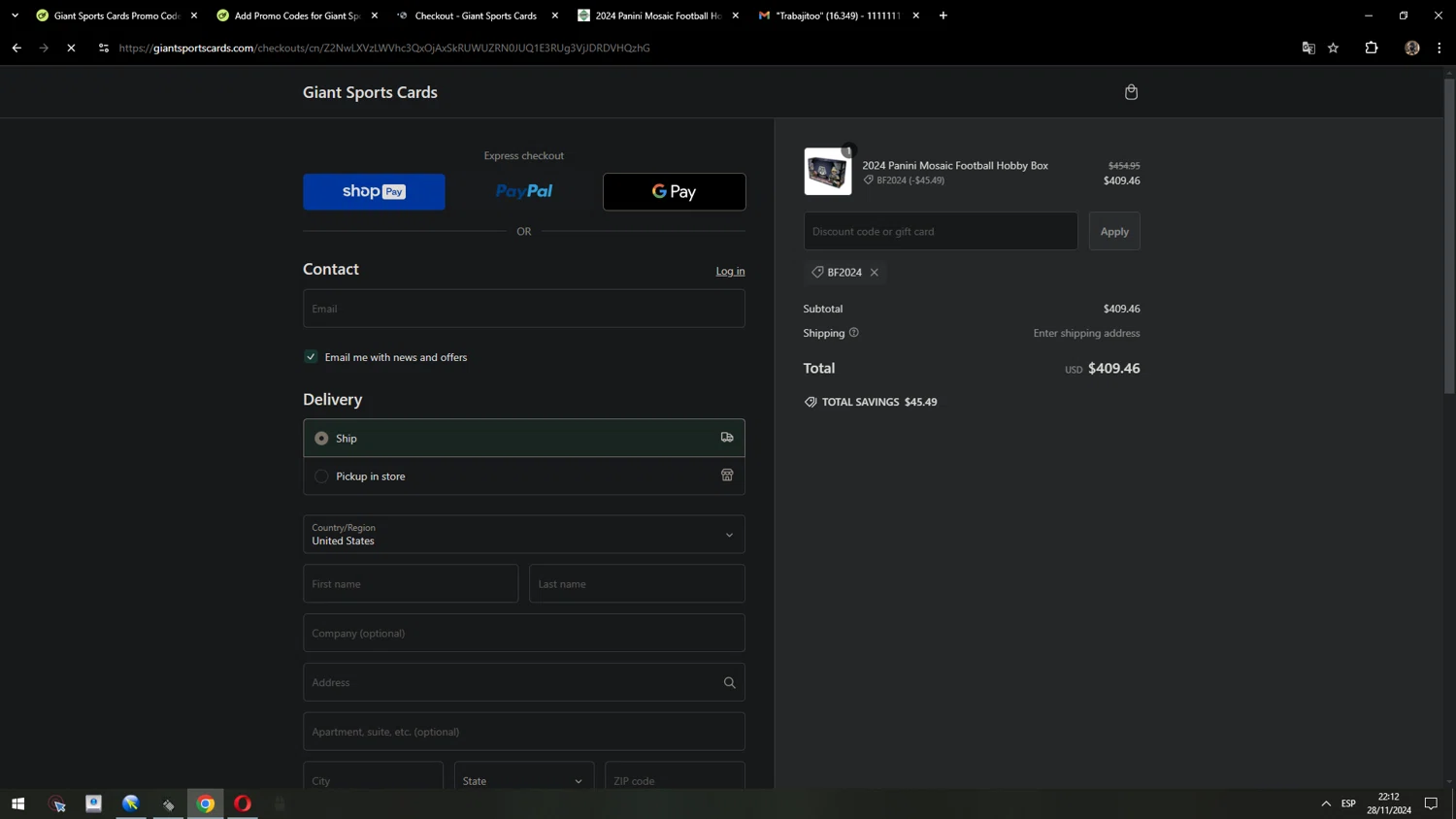1456x819 pixels.
Task: Open the shopping bag cart icon
Action: pyautogui.click(x=1131, y=92)
